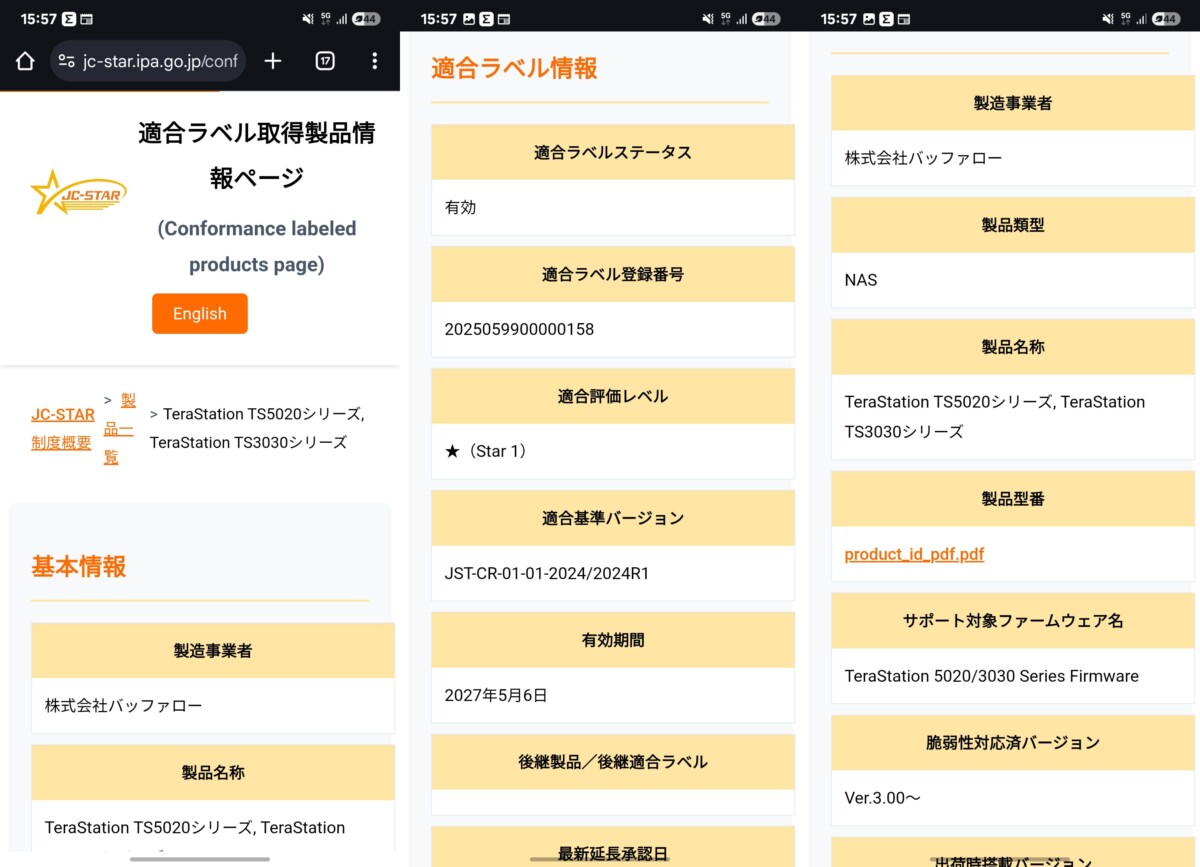The height and width of the screenshot is (867, 1200).
Task: Click the date 2027年5月6日
Action: pos(496,695)
